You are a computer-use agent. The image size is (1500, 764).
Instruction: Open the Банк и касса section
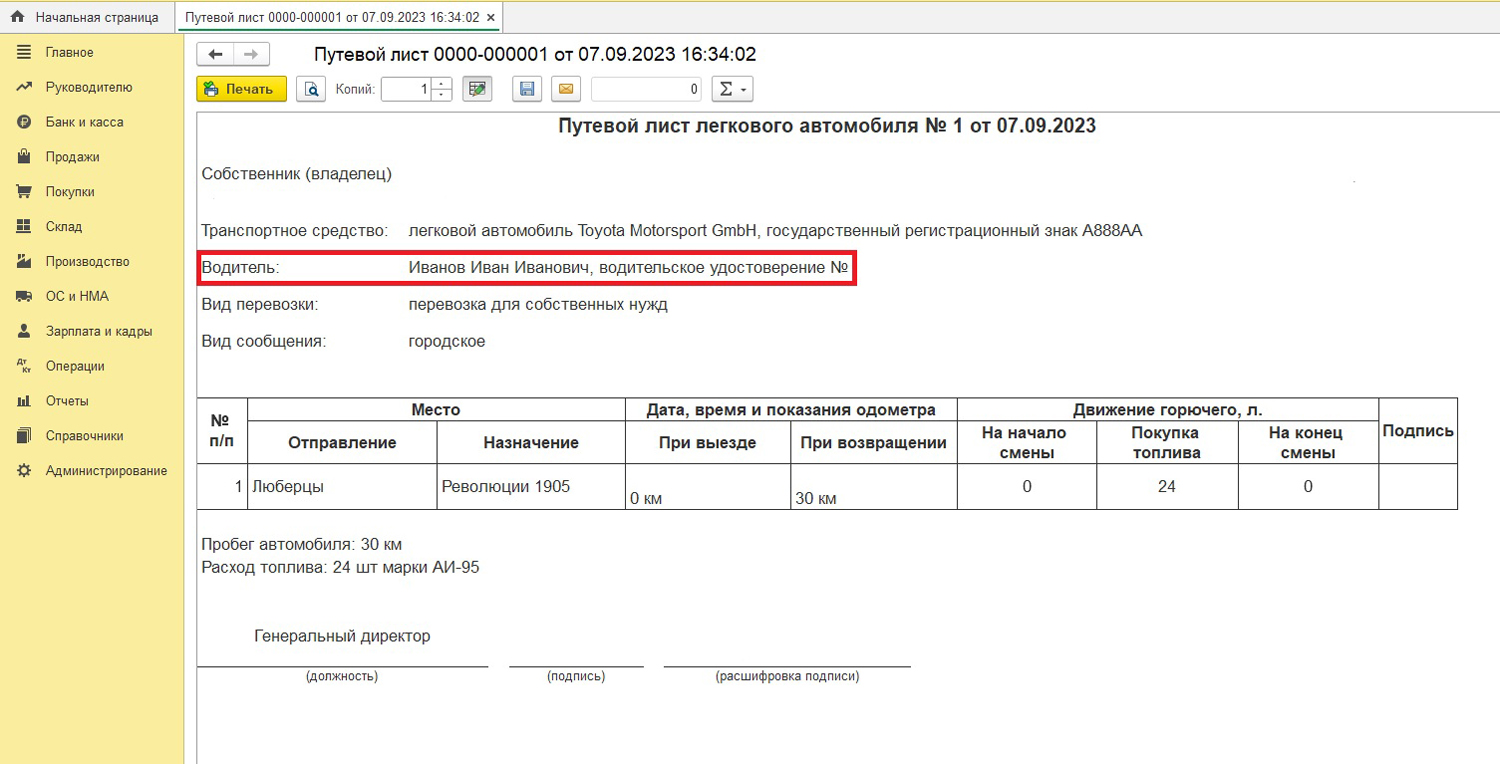click(x=84, y=122)
